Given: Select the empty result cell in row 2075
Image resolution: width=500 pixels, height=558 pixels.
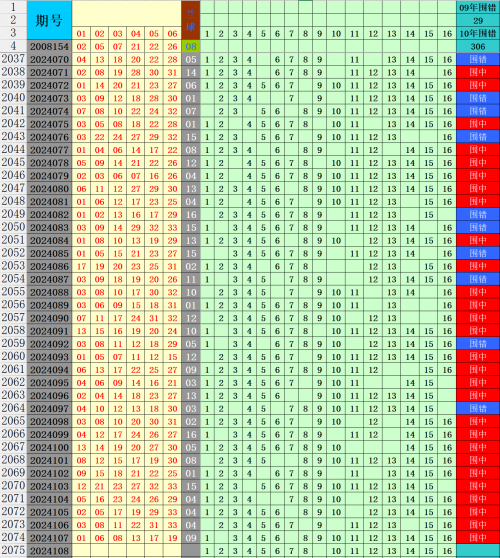Looking at the screenshot, I should point(478,551).
